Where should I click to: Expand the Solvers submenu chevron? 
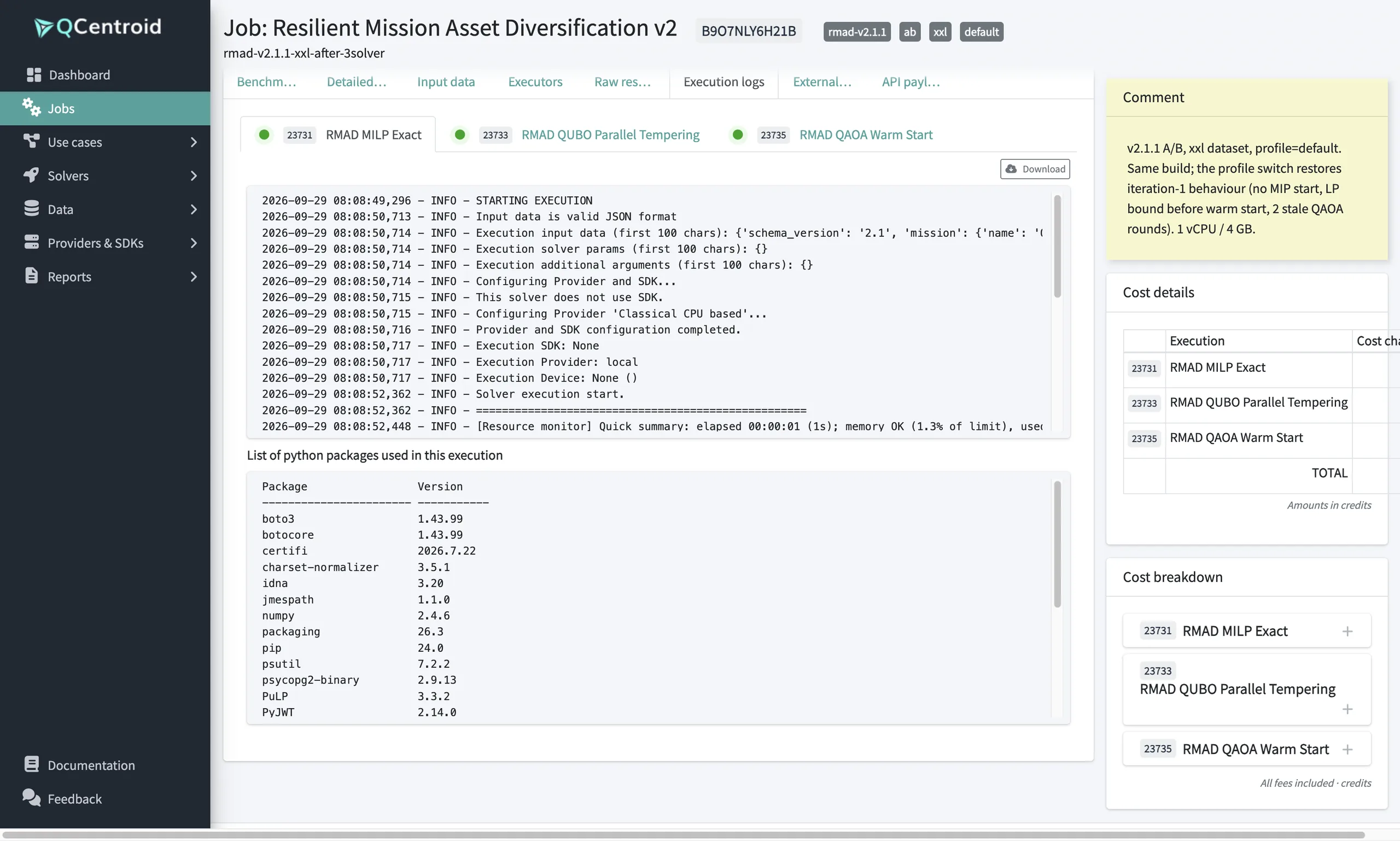pyautogui.click(x=193, y=176)
